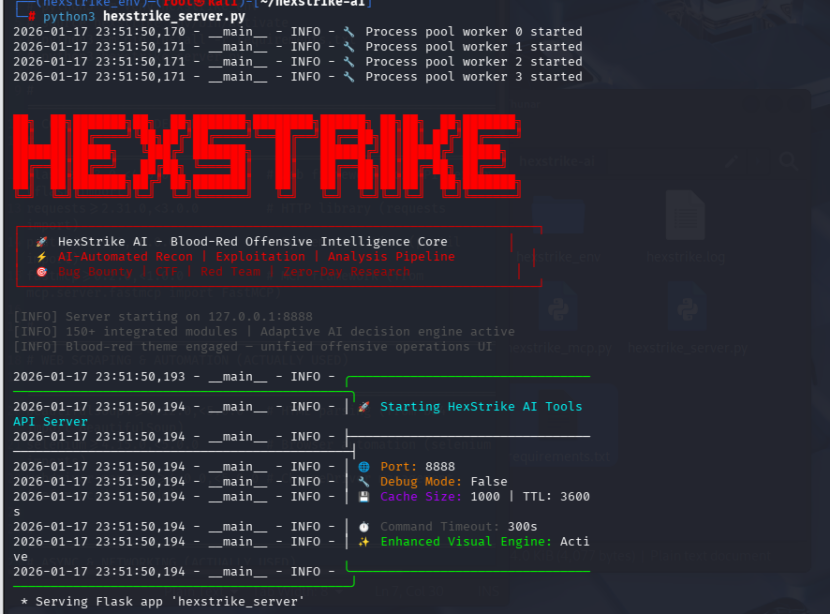
Task: Click the globe icon next to Port
Action: (x=364, y=467)
